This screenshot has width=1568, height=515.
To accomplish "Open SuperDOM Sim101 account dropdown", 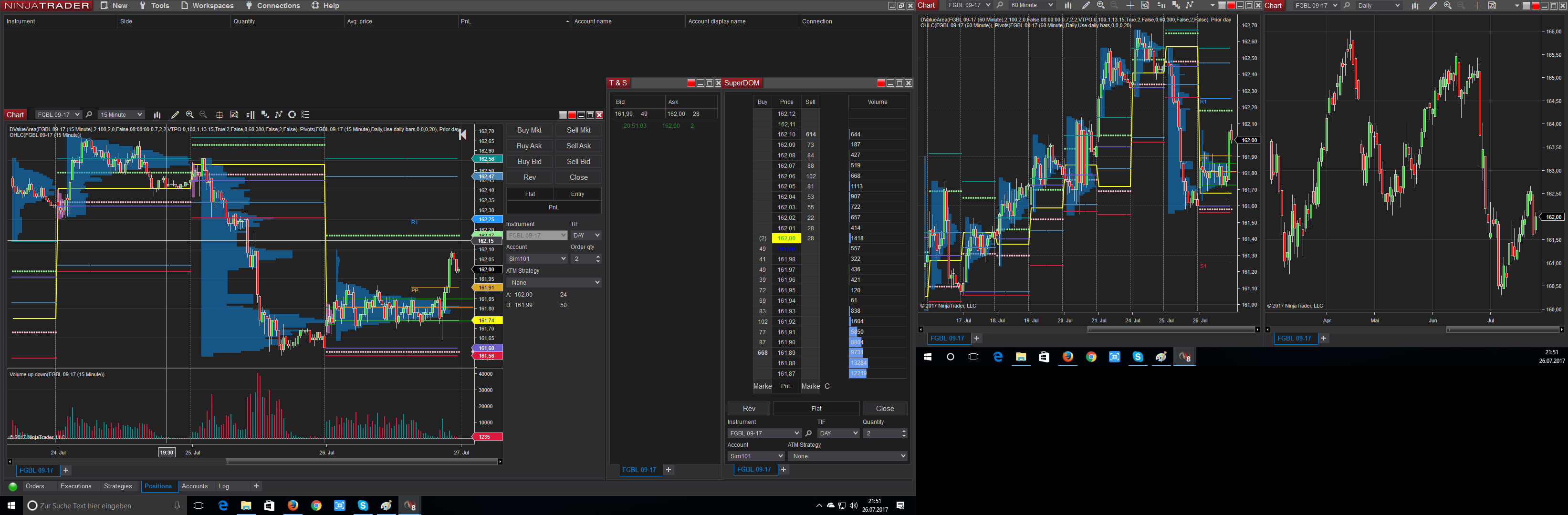I will 756,456.
